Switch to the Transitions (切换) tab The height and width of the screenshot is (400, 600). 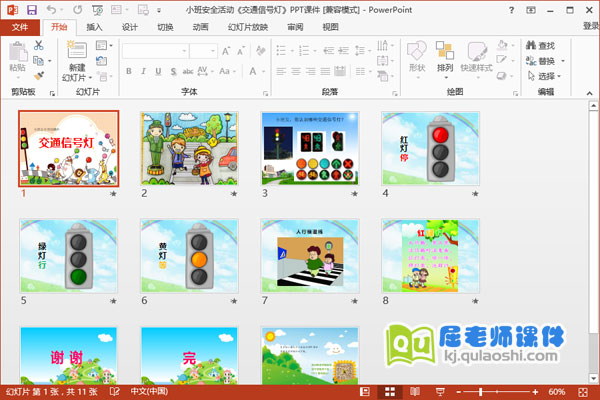(x=165, y=27)
